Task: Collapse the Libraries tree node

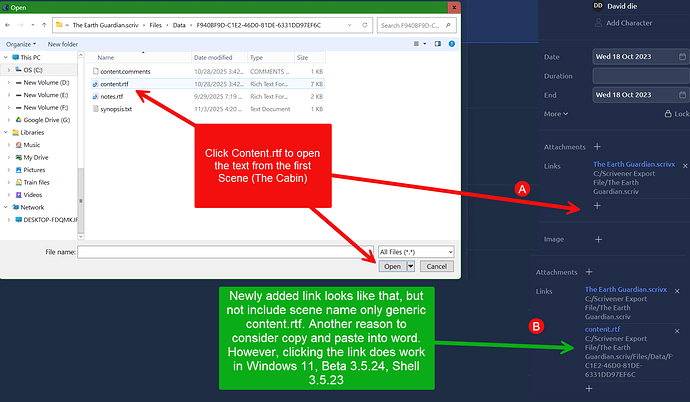Action: tap(4, 132)
